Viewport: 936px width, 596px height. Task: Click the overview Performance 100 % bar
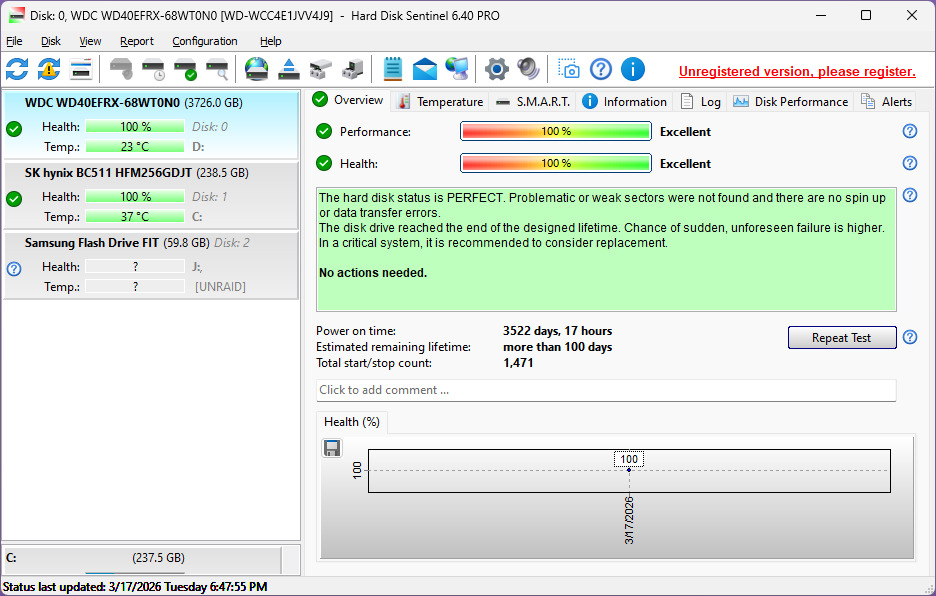(x=556, y=131)
